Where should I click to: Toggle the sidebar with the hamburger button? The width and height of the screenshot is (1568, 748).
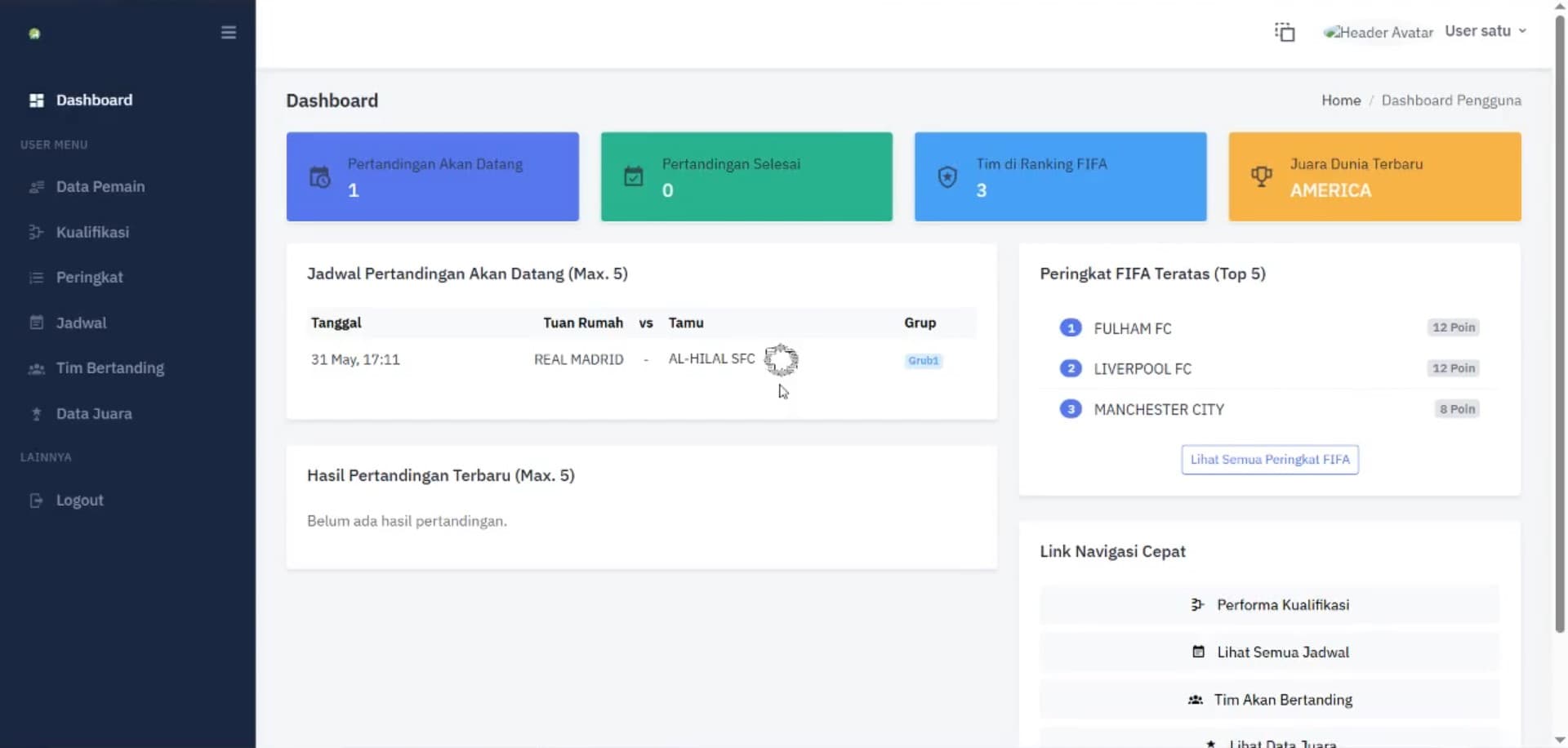229,33
